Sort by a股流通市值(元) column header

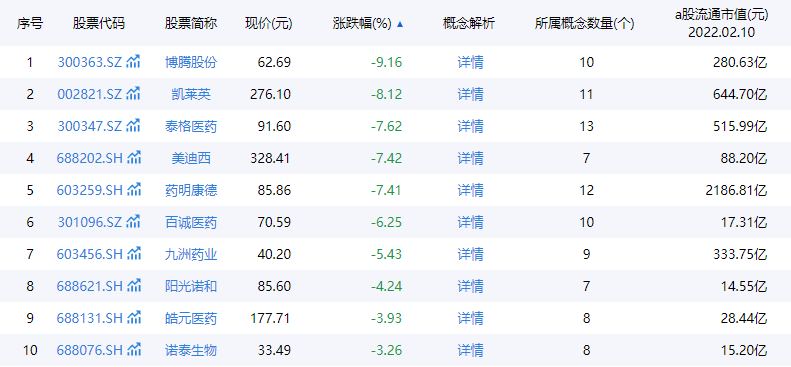click(x=722, y=24)
